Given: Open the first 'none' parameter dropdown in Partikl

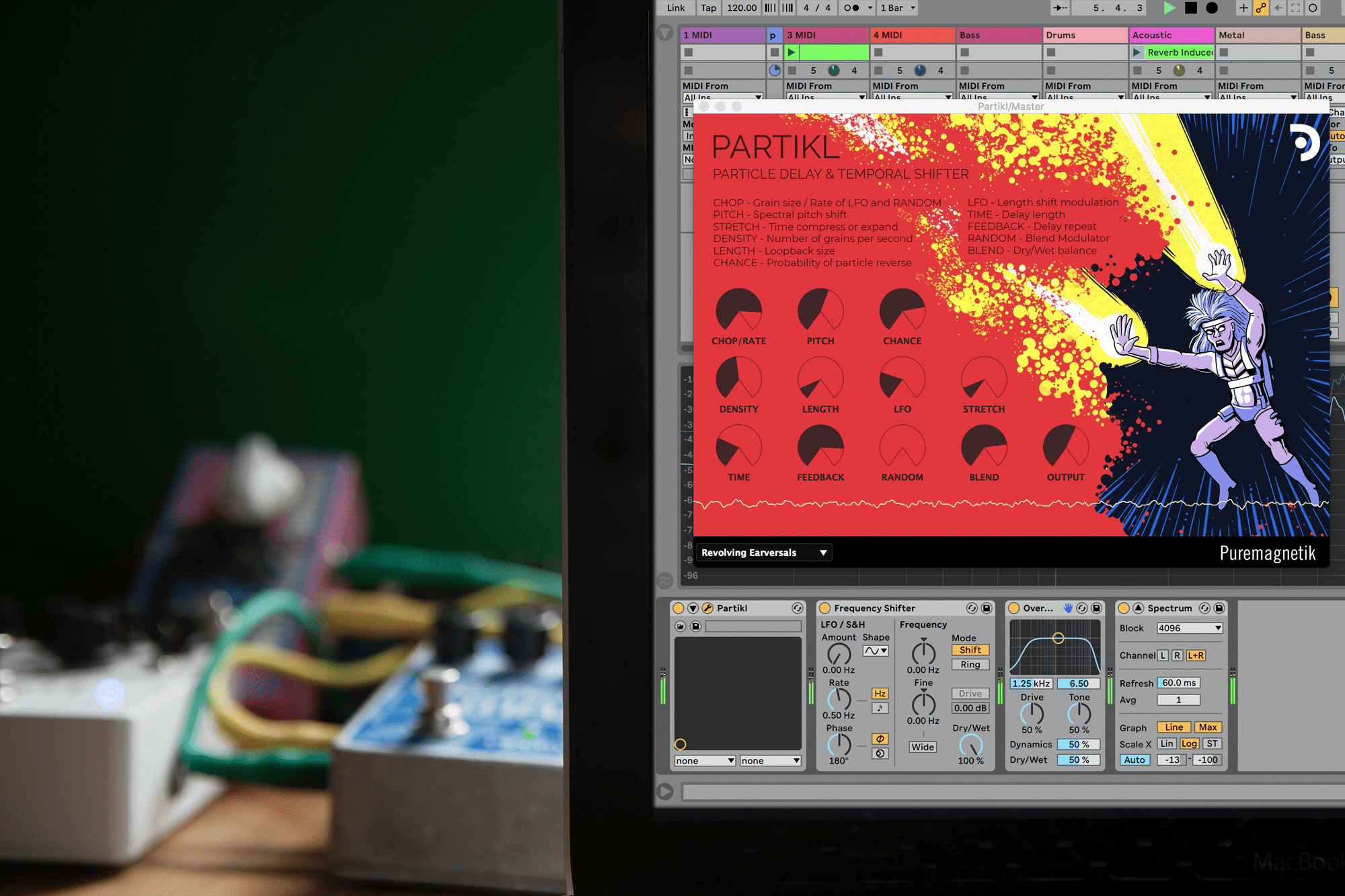Looking at the screenshot, I should 705,761.
